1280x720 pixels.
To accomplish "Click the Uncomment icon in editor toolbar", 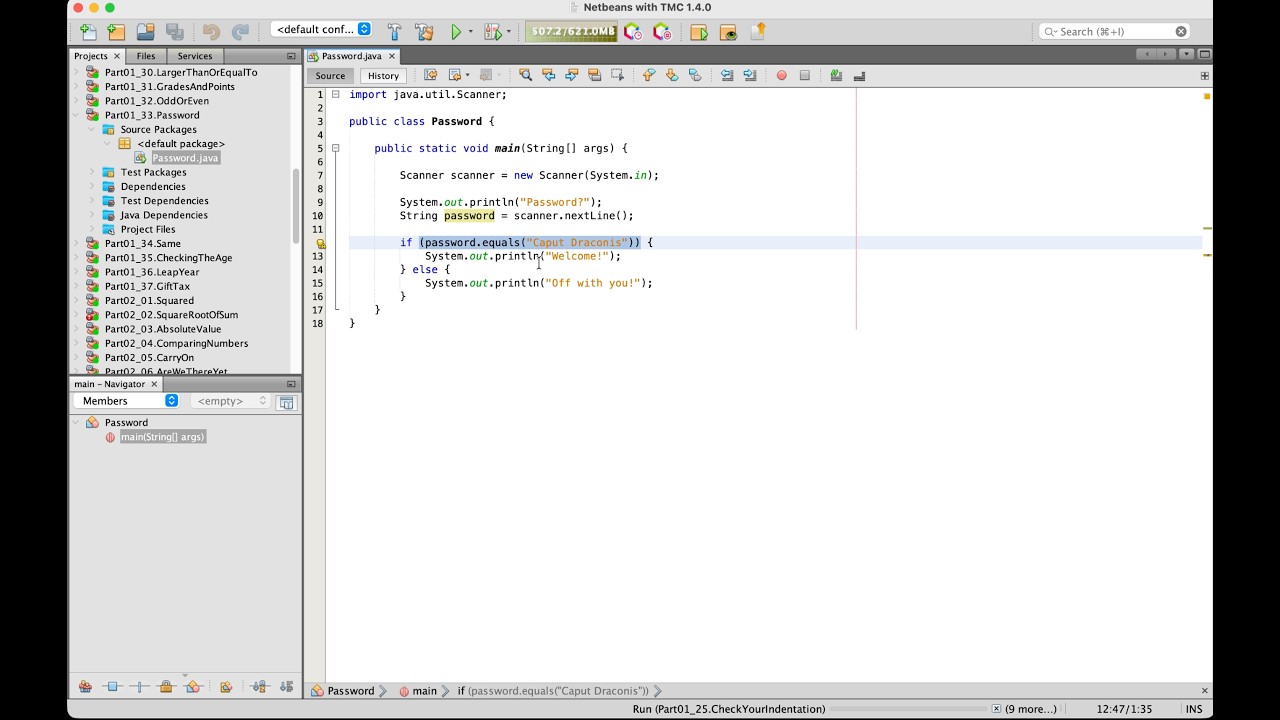I will [x=859, y=75].
